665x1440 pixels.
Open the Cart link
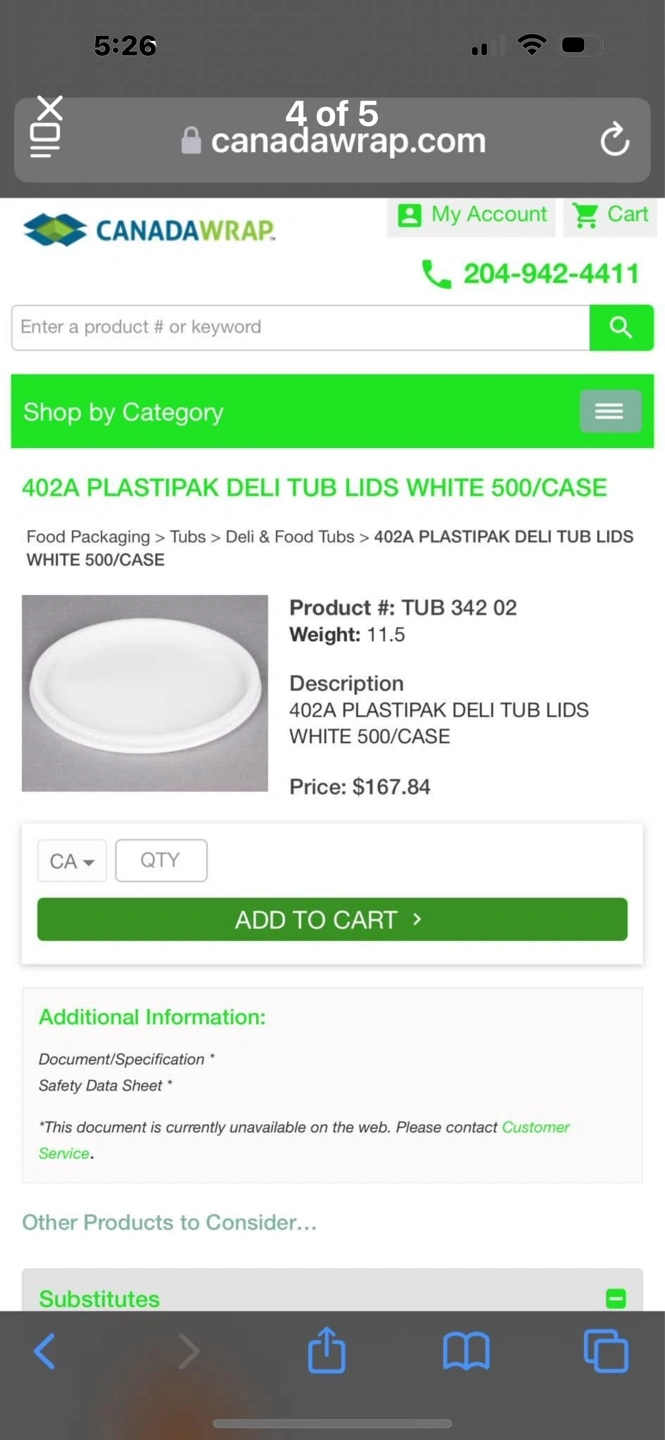610,215
